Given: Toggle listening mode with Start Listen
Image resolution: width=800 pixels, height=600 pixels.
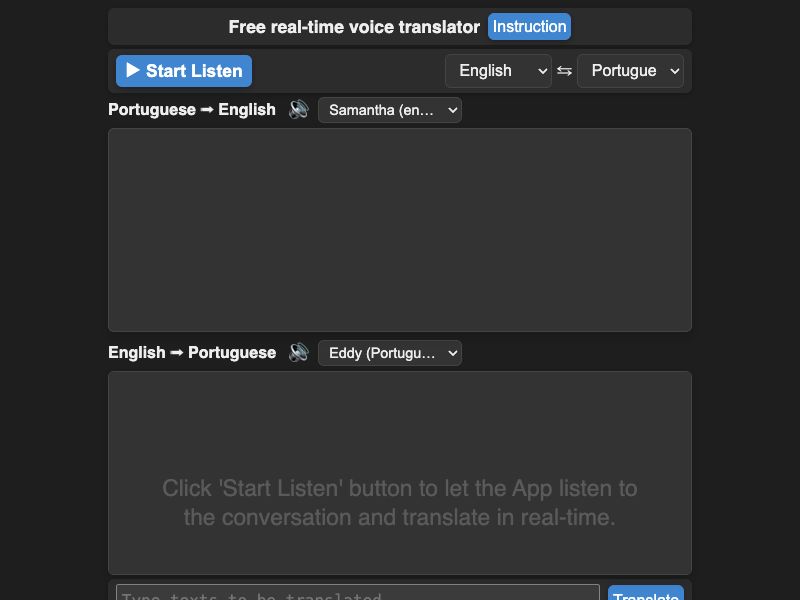Looking at the screenshot, I should pos(183,70).
